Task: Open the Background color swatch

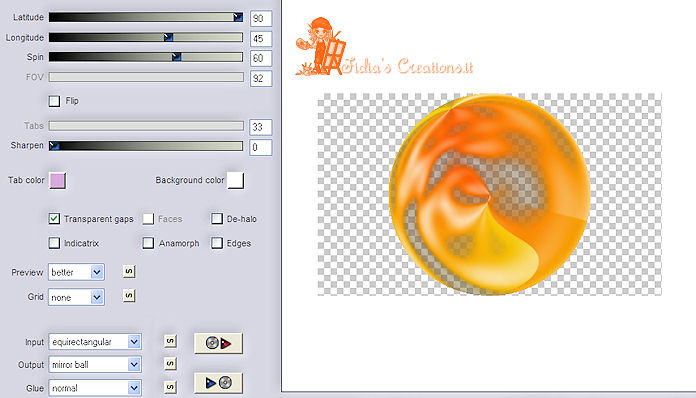Action: [236, 181]
